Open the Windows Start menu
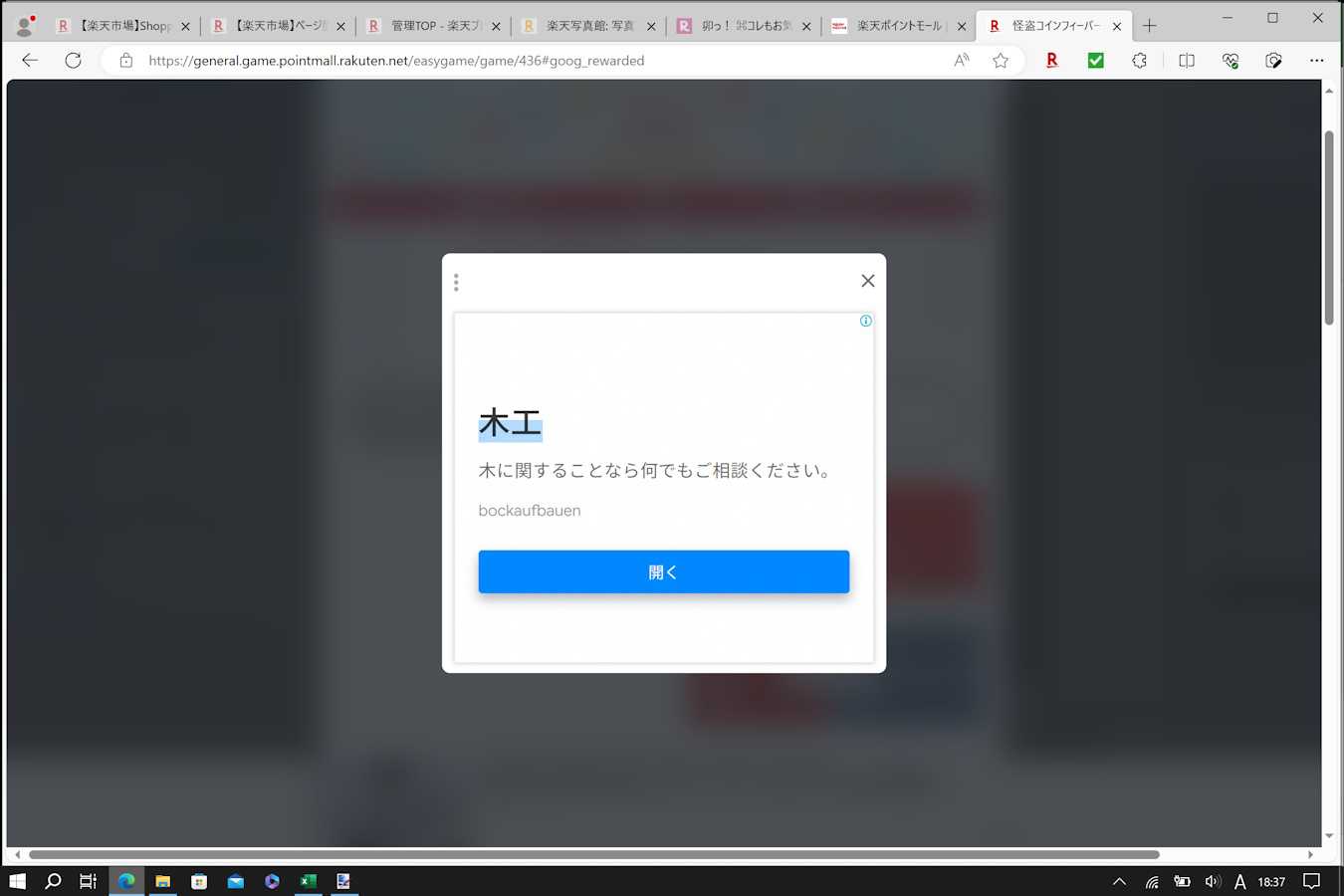Screen dimensions: 1344x896 pos(17,881)
